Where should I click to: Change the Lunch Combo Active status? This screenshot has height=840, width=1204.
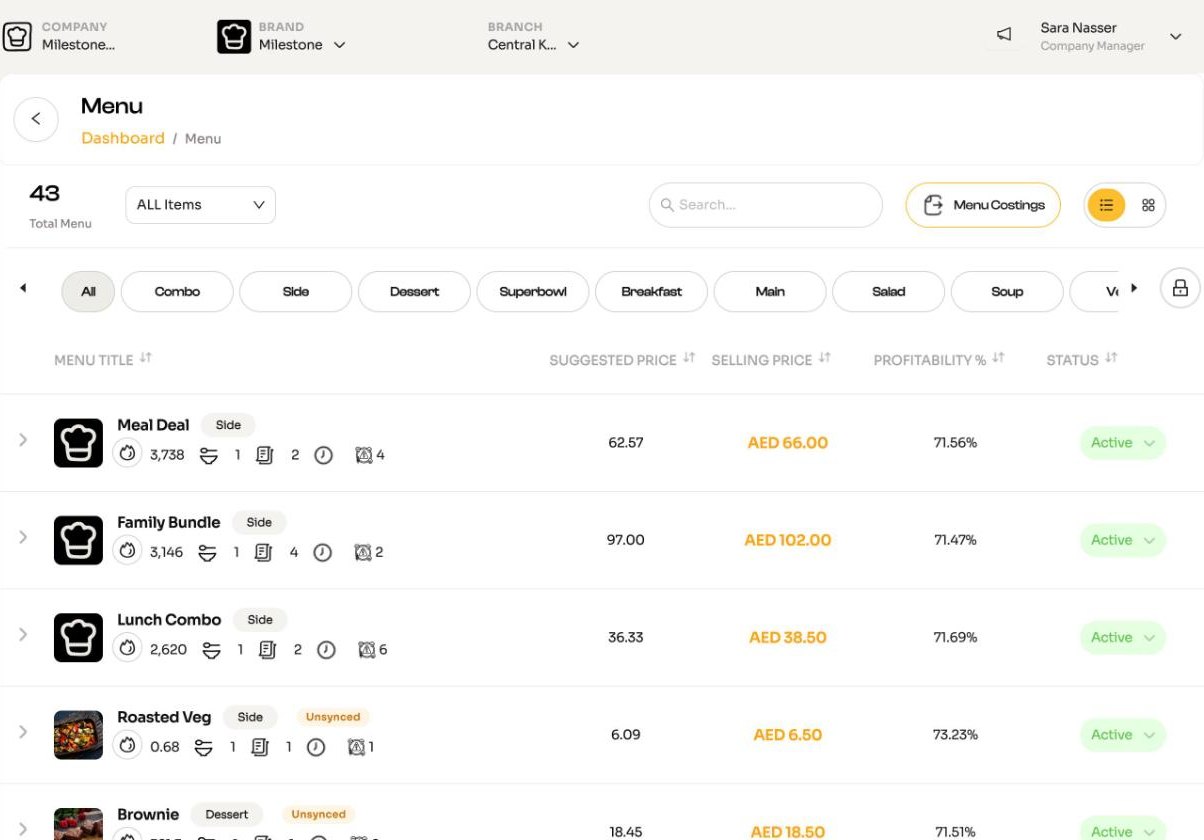point(1123,637)
